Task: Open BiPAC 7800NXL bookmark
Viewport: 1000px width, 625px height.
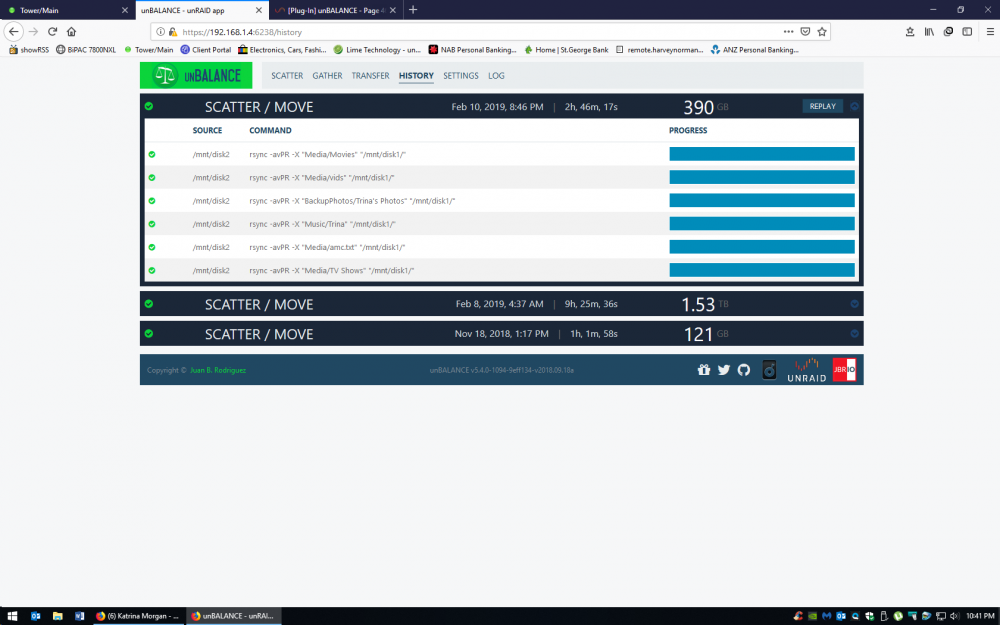Action: point(86,50)
